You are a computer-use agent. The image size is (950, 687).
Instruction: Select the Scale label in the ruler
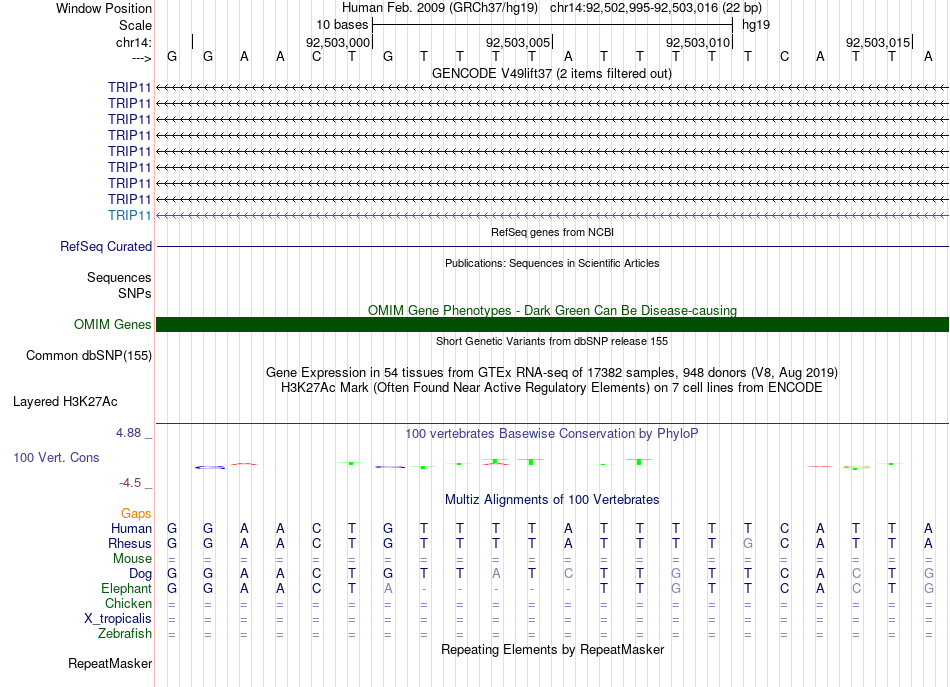coord(135,25)
